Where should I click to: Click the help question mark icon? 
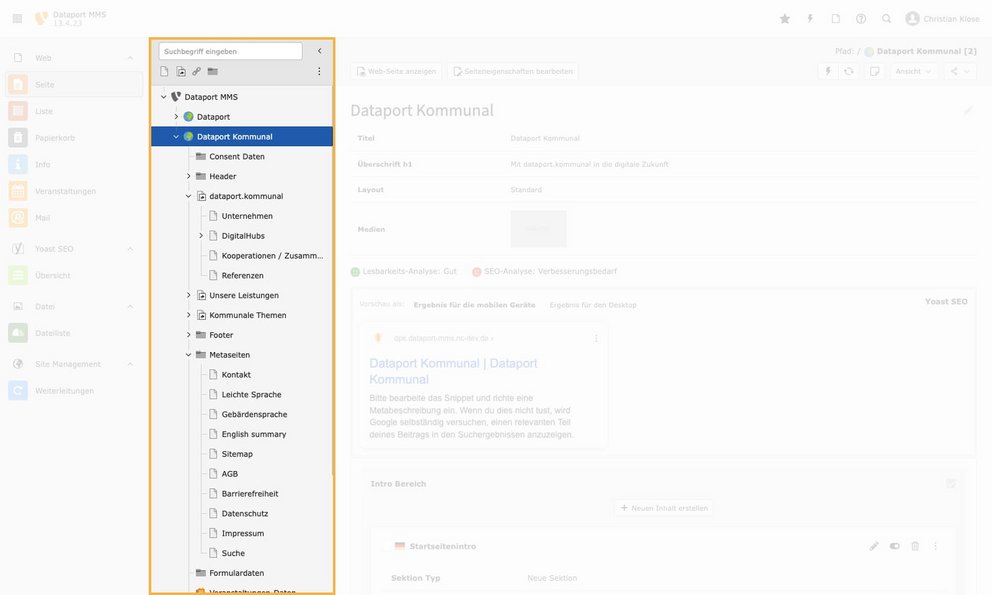(x=861, y=19)
